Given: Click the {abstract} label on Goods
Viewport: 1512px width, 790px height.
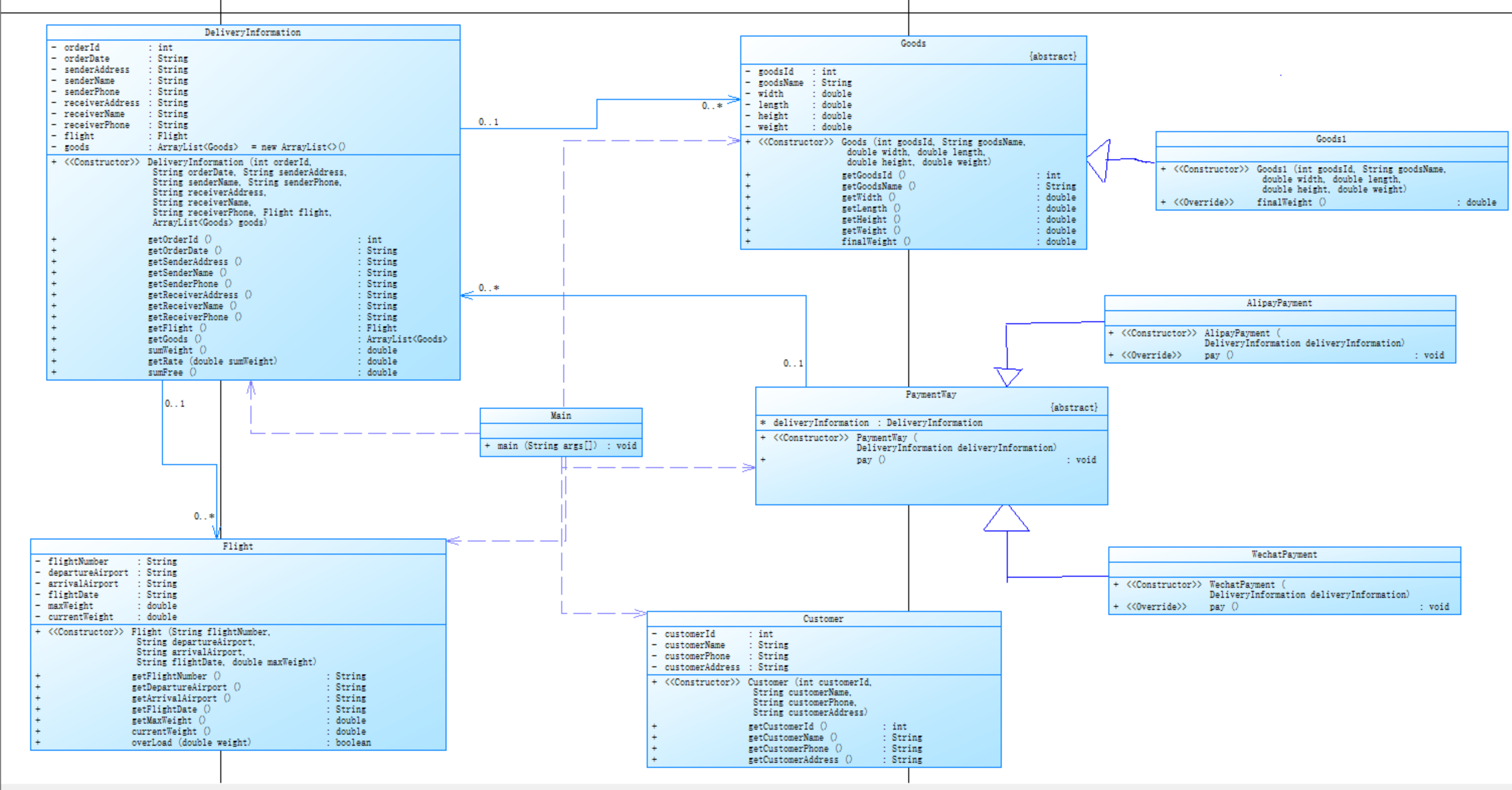Looking at the screenshot, I should [x=1052, y=57].
